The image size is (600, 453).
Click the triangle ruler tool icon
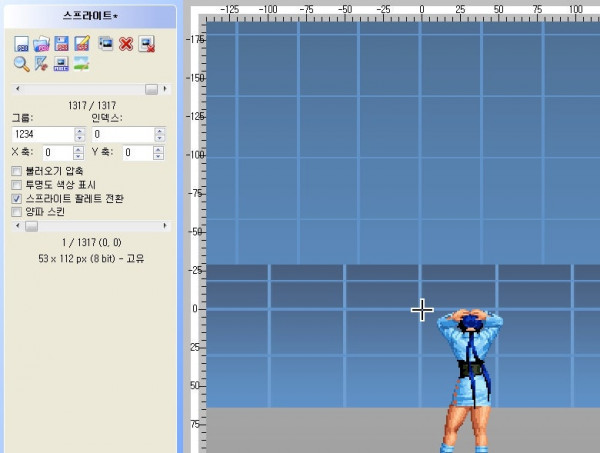tap(41, 64)
